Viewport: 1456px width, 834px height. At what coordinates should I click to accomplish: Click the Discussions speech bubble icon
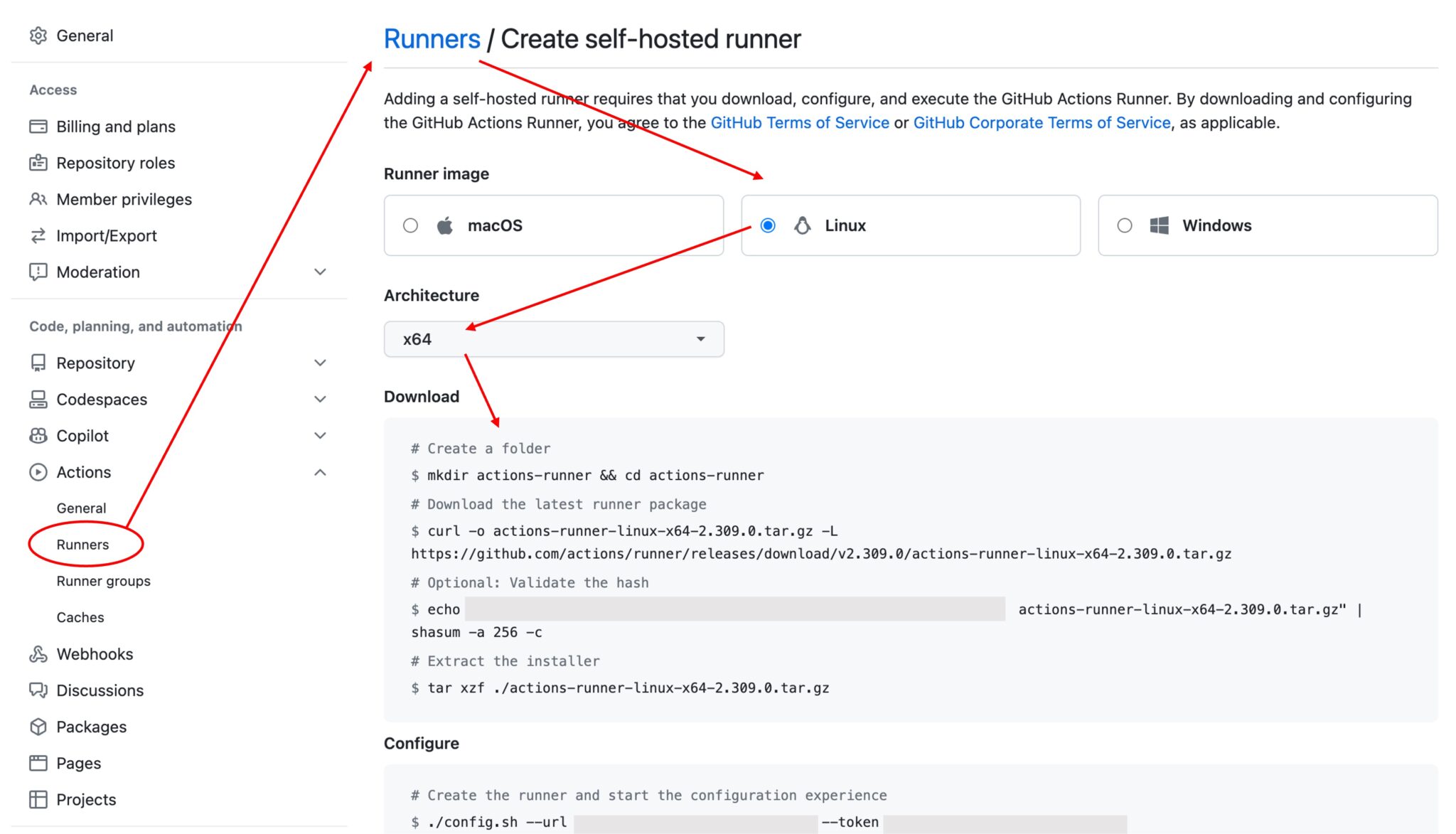point(38,690)
